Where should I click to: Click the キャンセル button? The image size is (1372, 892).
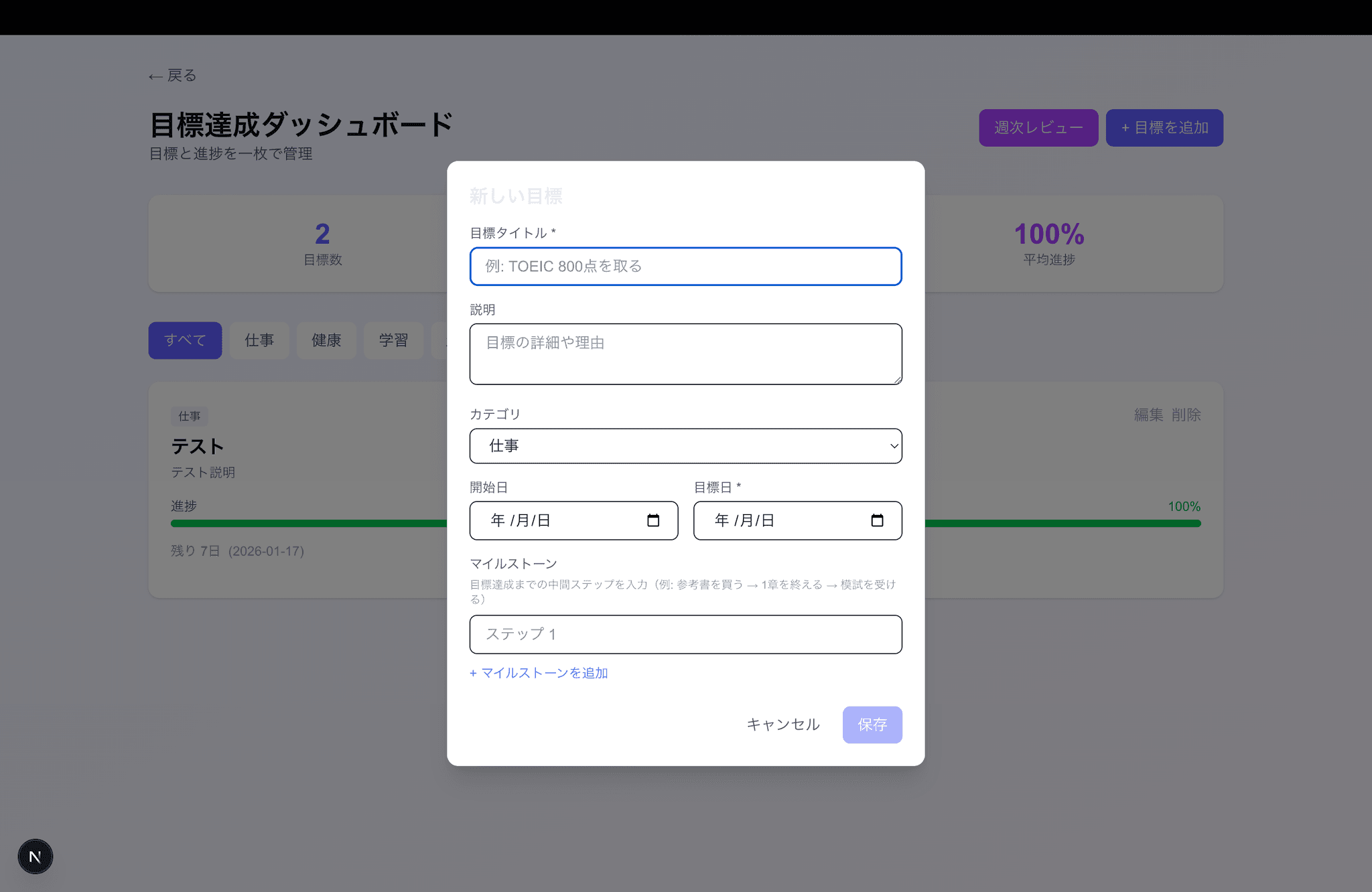pyautogui.click(x=782, y=725)
